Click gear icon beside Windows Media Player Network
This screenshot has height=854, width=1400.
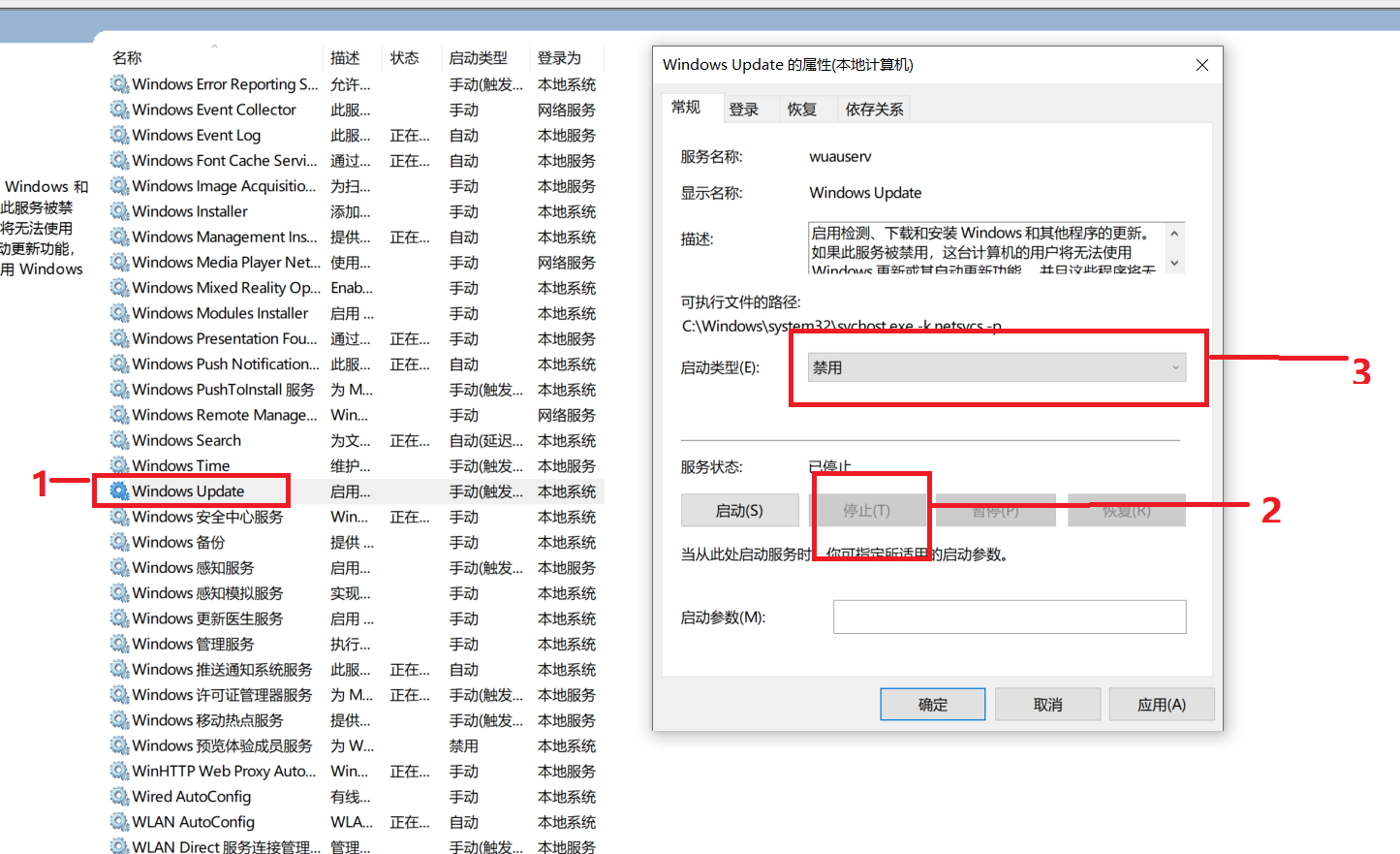tap(119, 262)
